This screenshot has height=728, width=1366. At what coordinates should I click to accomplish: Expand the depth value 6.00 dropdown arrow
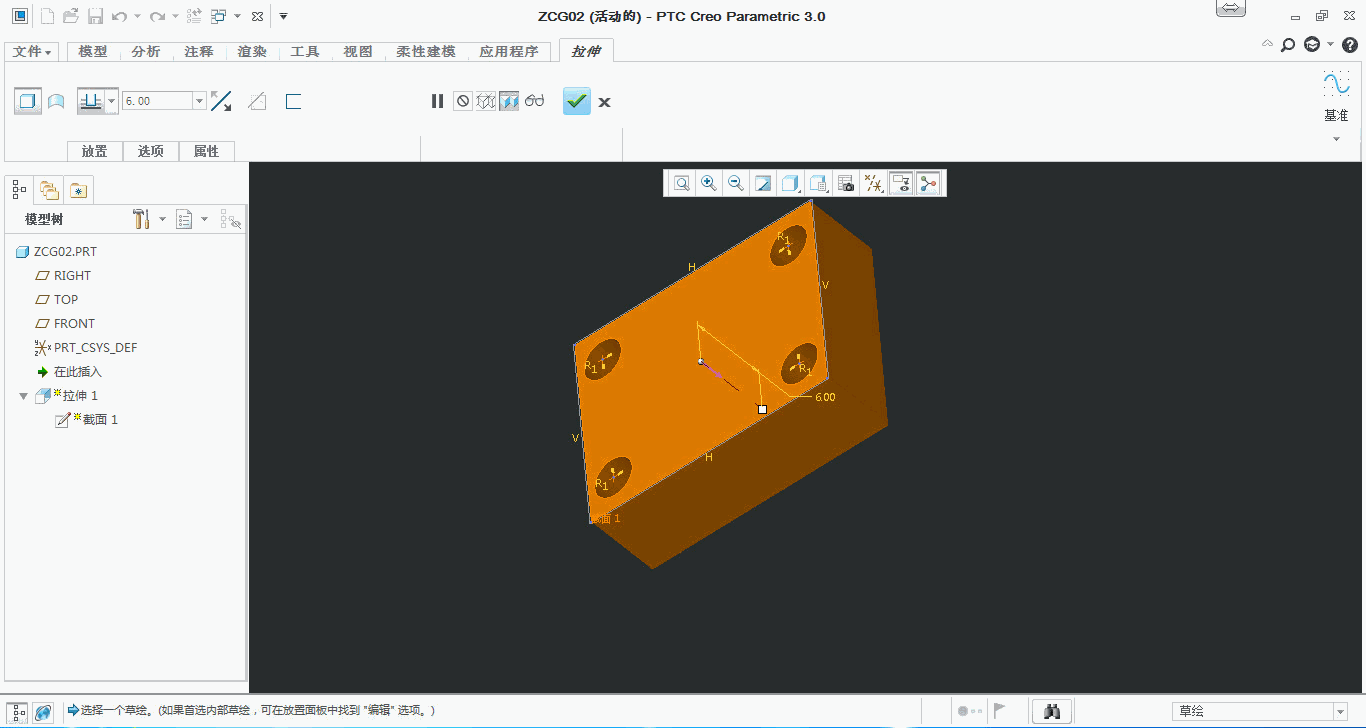pyautogui.click(x=200, y=101)
